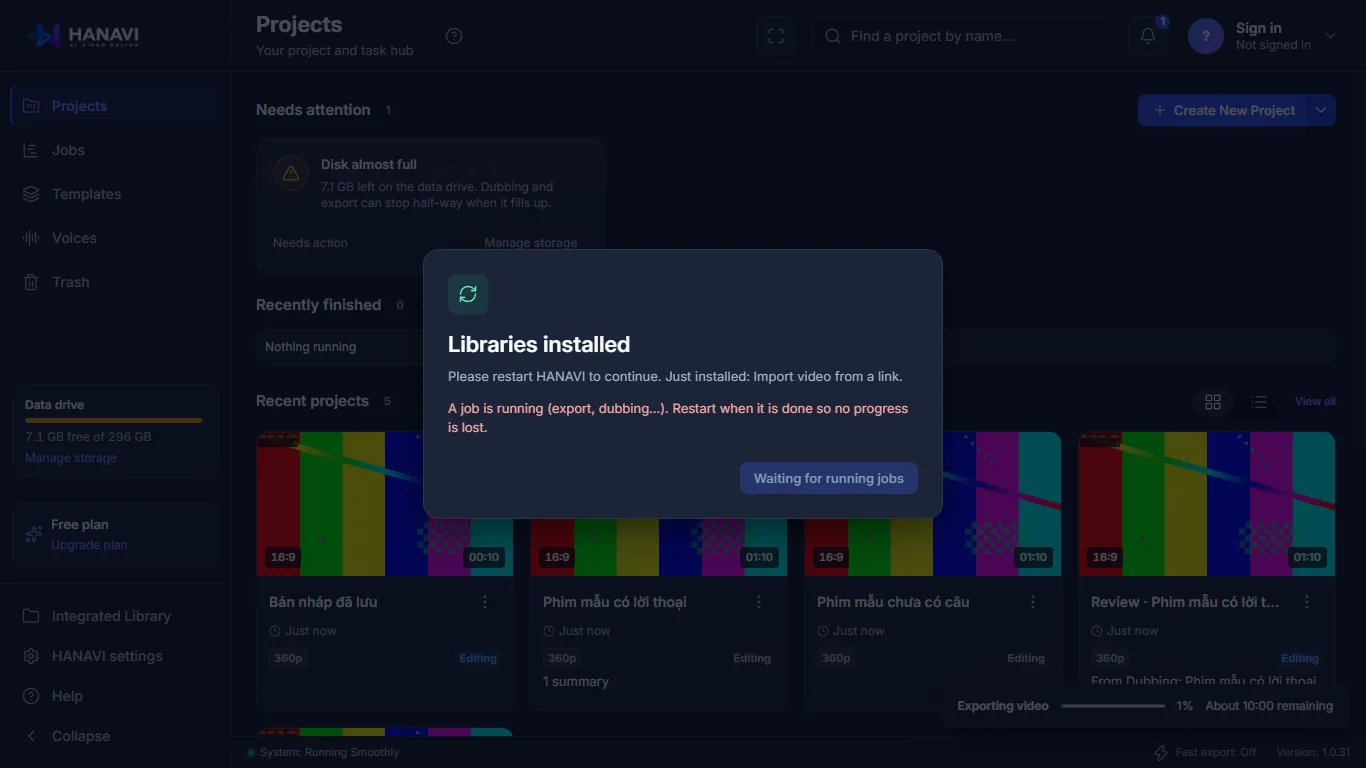Click the help question mark beside the Projects title

point(454,36)
